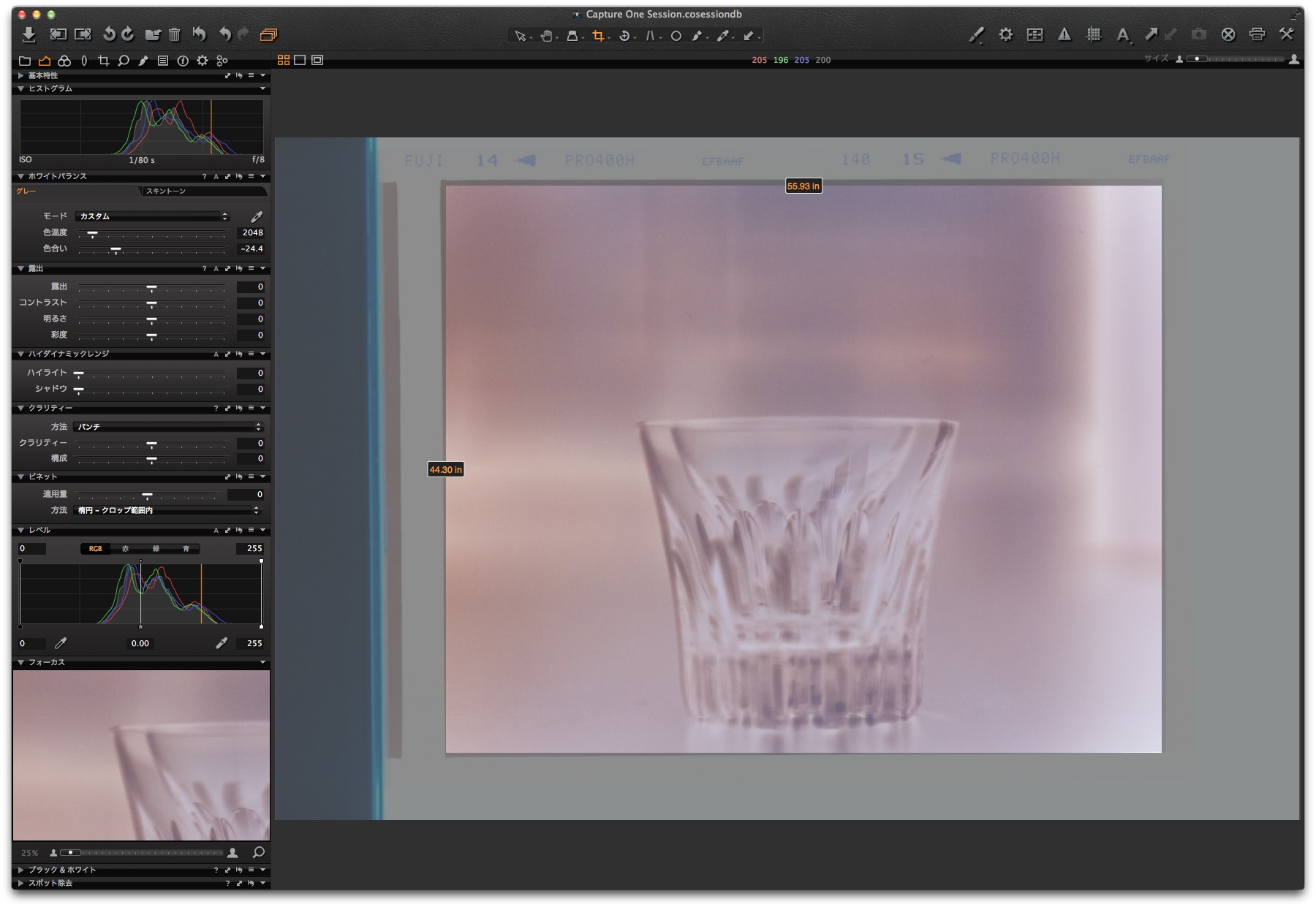The width and height of the screenshot is (1316, 907).
Task: Select the 赤 red channel in levels
Action: 125,548
